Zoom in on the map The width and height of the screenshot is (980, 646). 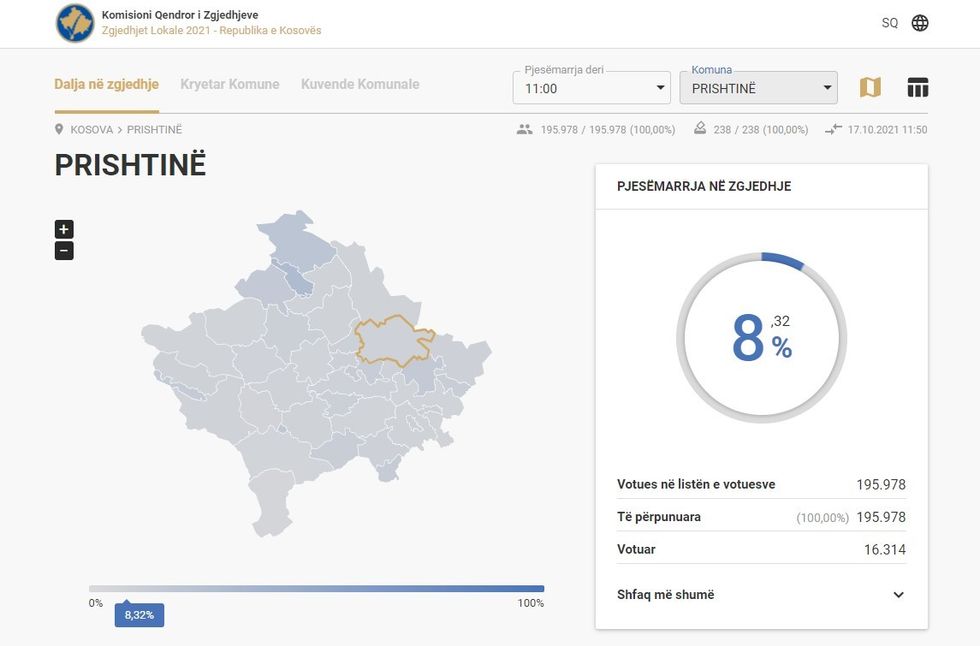coord(64,229)
